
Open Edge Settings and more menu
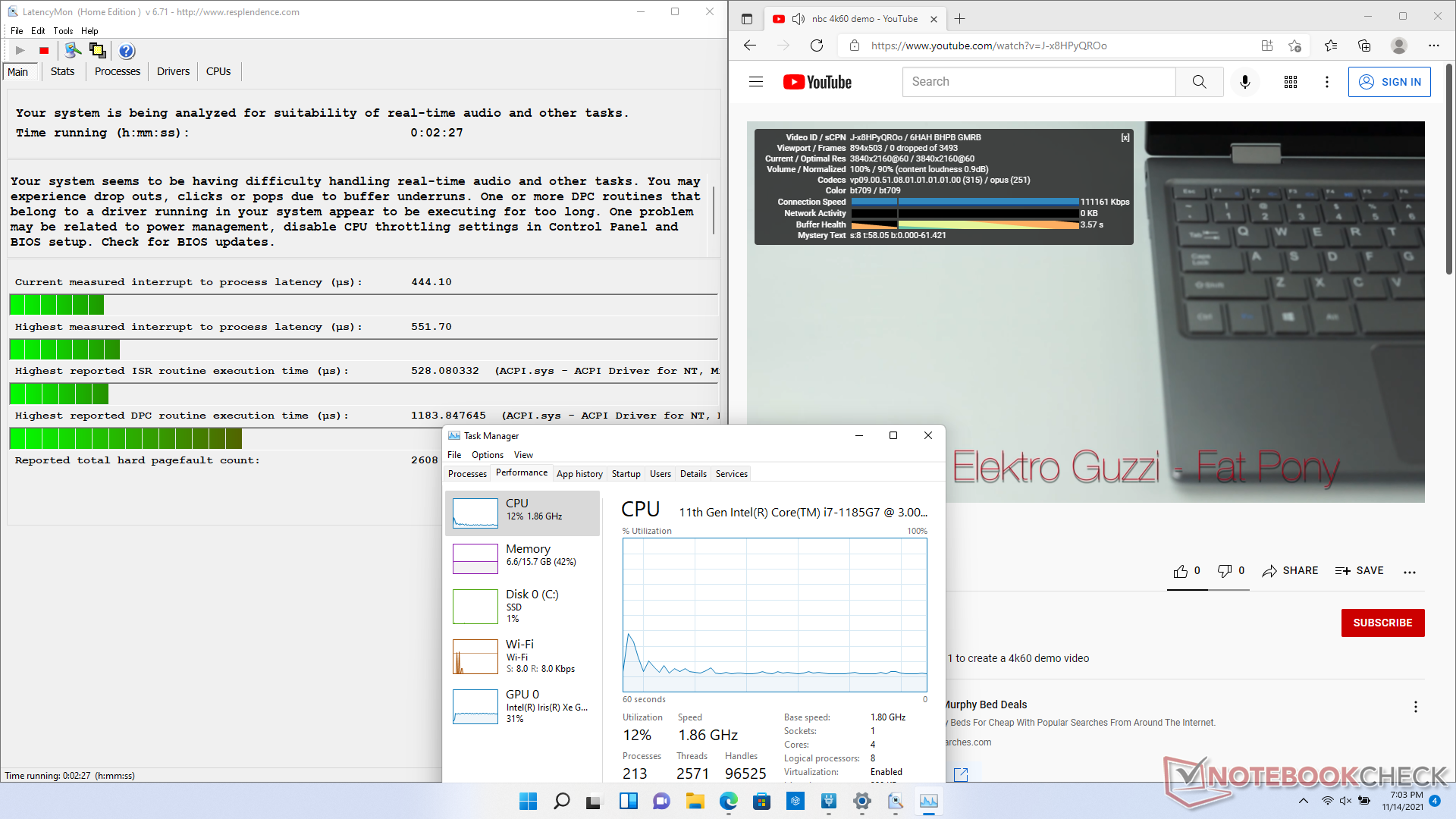(x=1433, y=45)
